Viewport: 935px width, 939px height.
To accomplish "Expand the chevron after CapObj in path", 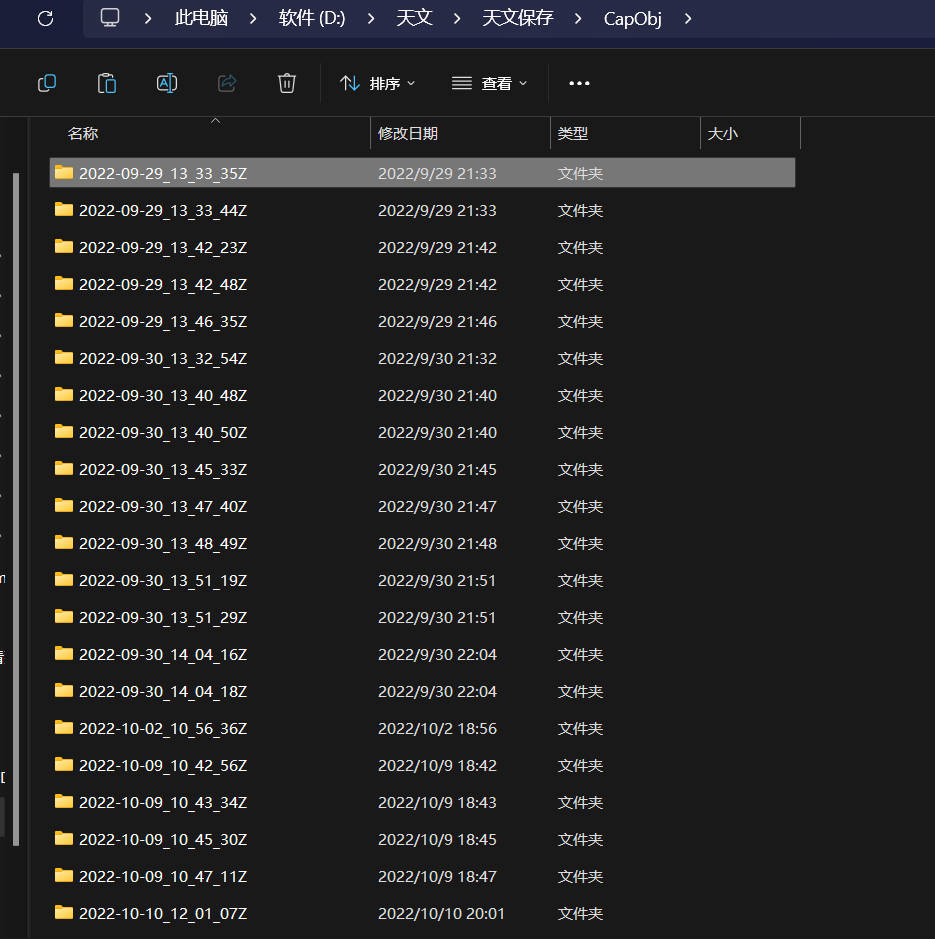I will (x=687, y=18).
